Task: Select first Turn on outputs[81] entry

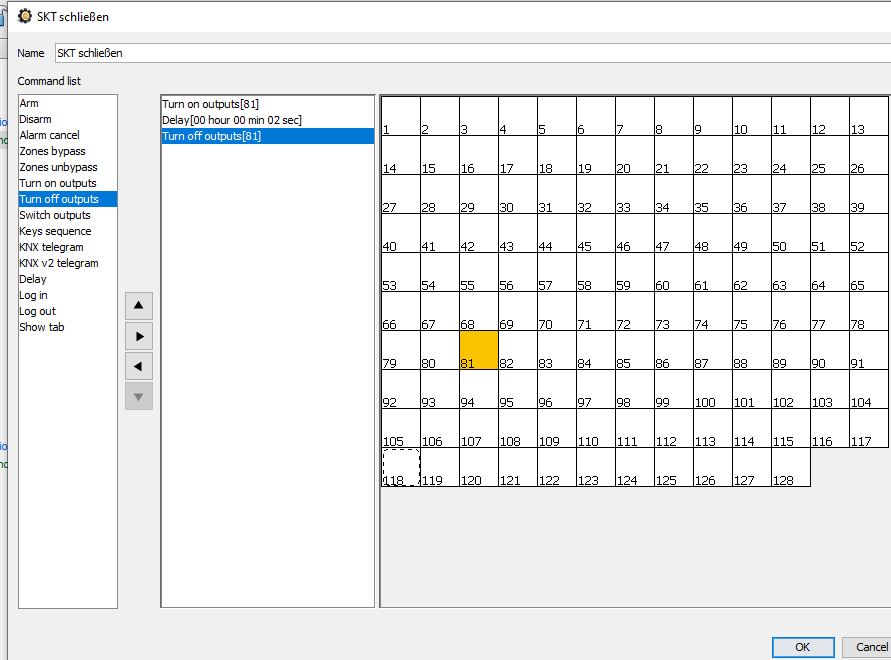Action: (x=211, y=104)
